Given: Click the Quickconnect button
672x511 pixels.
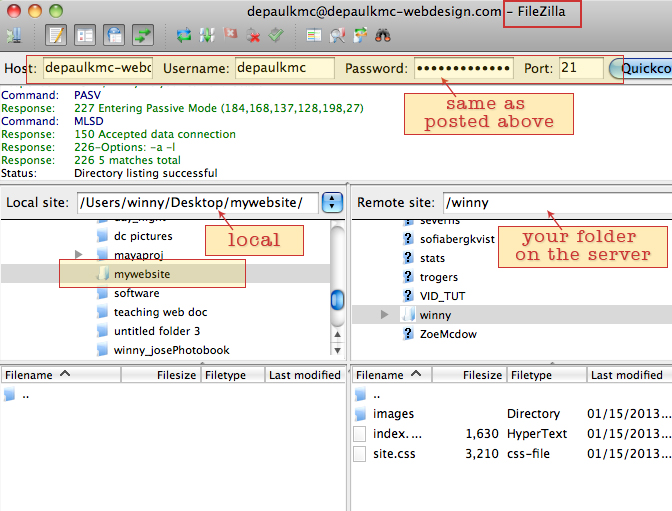Looking at the screenshot, I should pyautogui.click(x=640, y=68).
